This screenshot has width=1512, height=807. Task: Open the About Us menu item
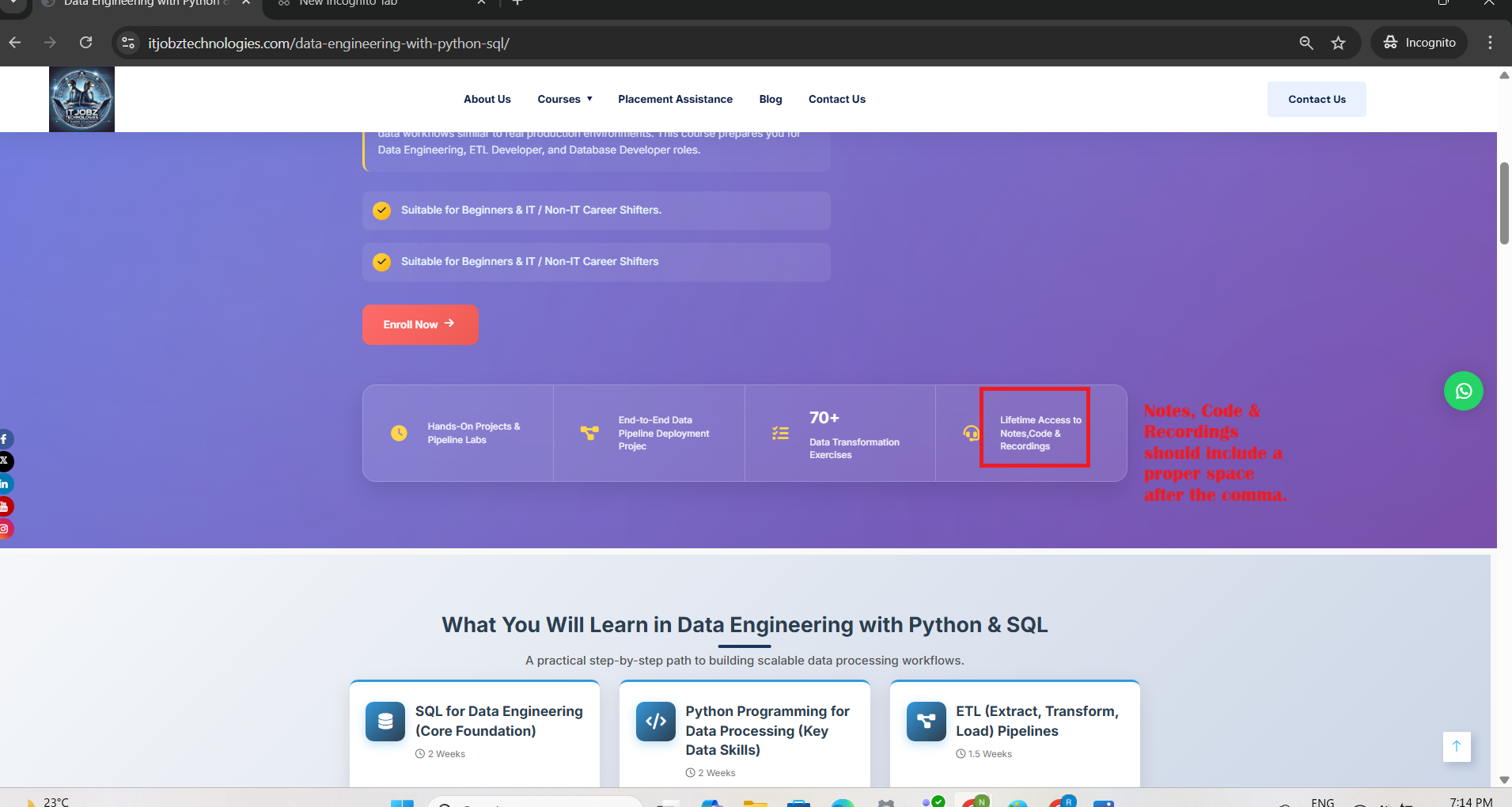pos(487,99)
